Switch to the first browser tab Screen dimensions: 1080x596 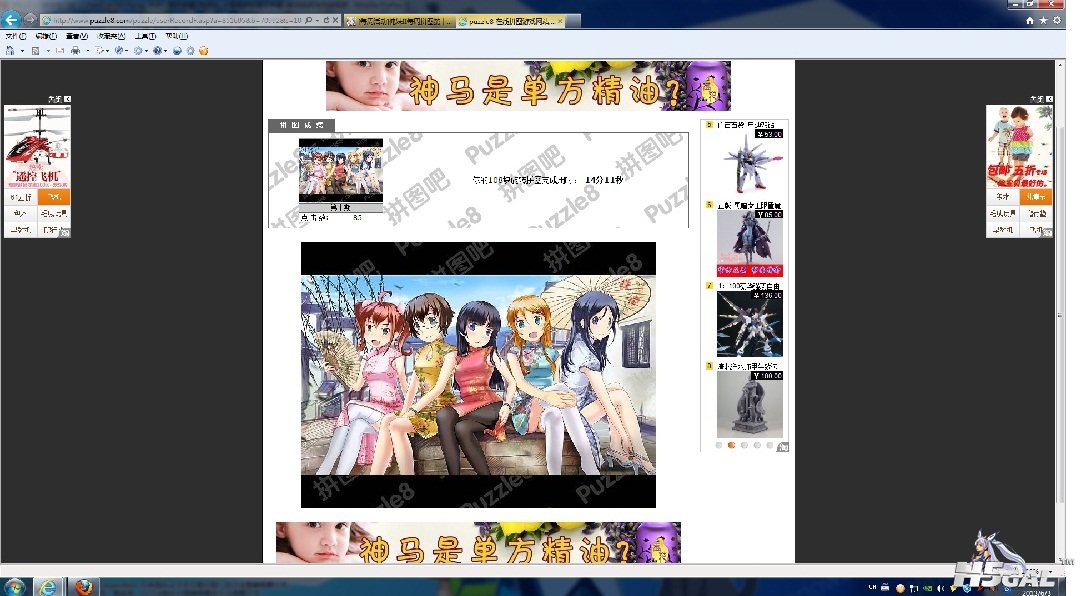tap(399, 21)
